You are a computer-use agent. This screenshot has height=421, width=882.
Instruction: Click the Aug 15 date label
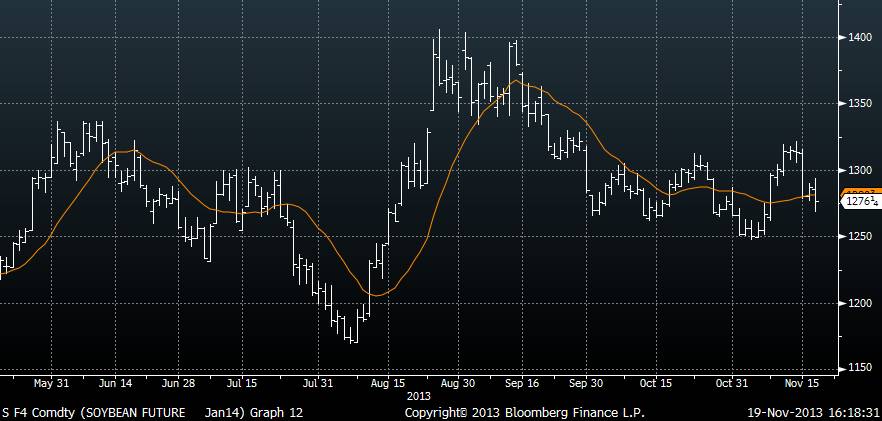(387, 382)
